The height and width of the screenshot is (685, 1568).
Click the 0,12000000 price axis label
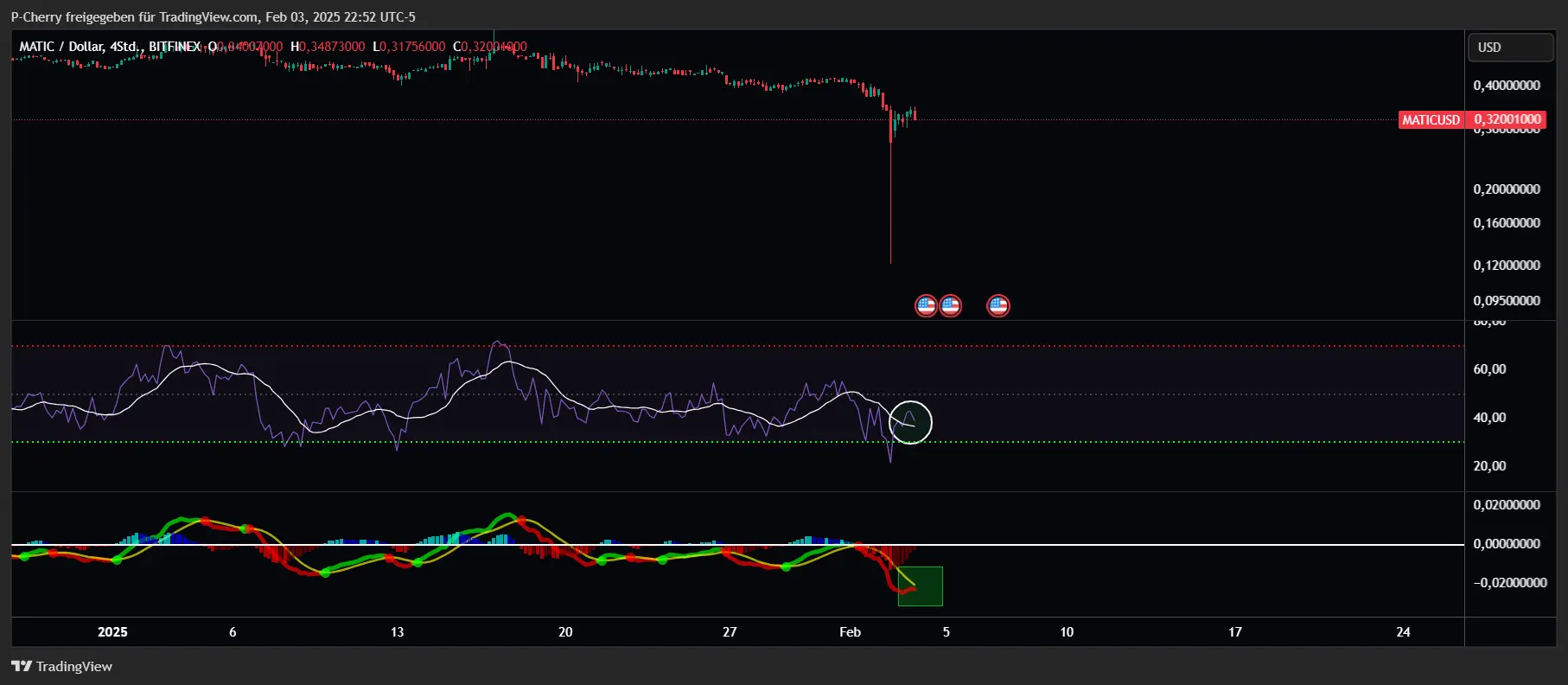click(1507, 266)
